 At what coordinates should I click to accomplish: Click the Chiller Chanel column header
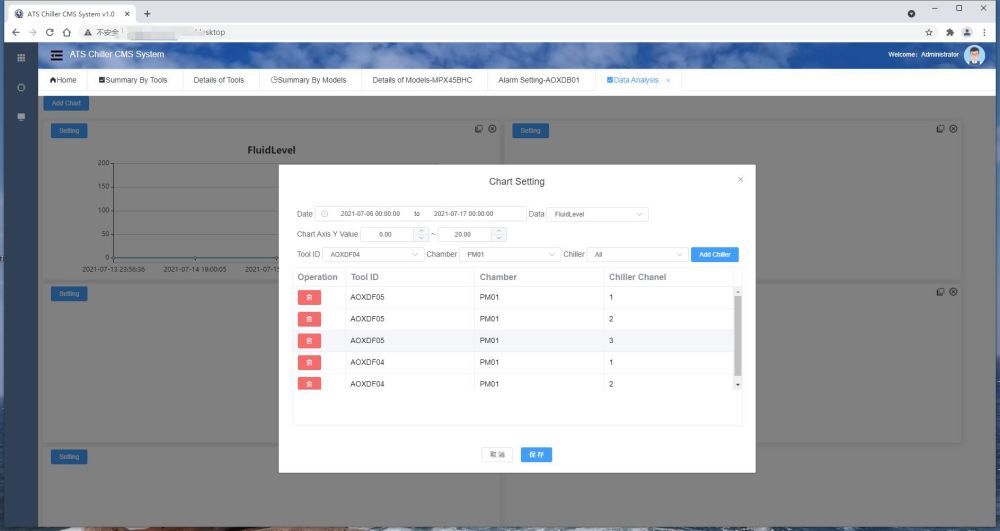[637, 277]
